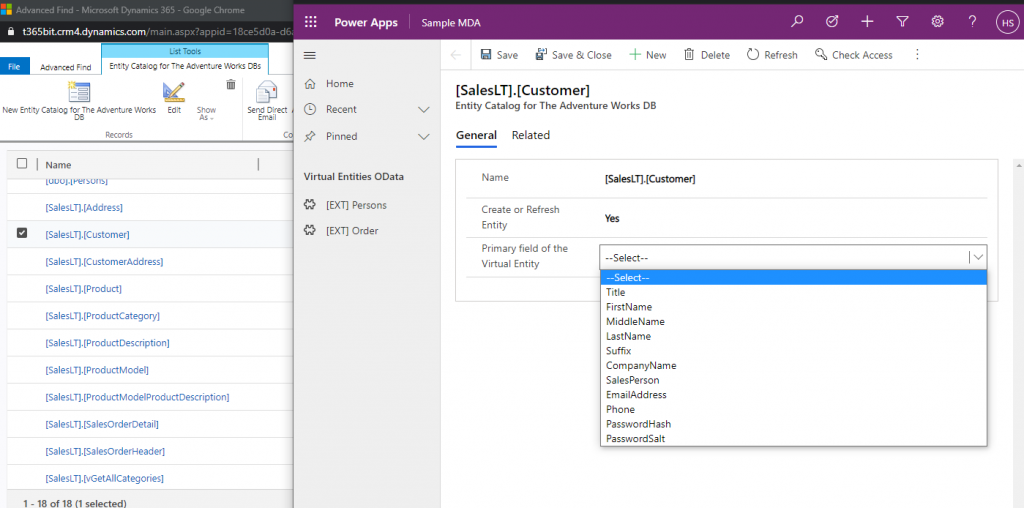Screen dimensions: 1024x508
Task: Choose FirstName from the dropdown list
Action: click(793, 307)
